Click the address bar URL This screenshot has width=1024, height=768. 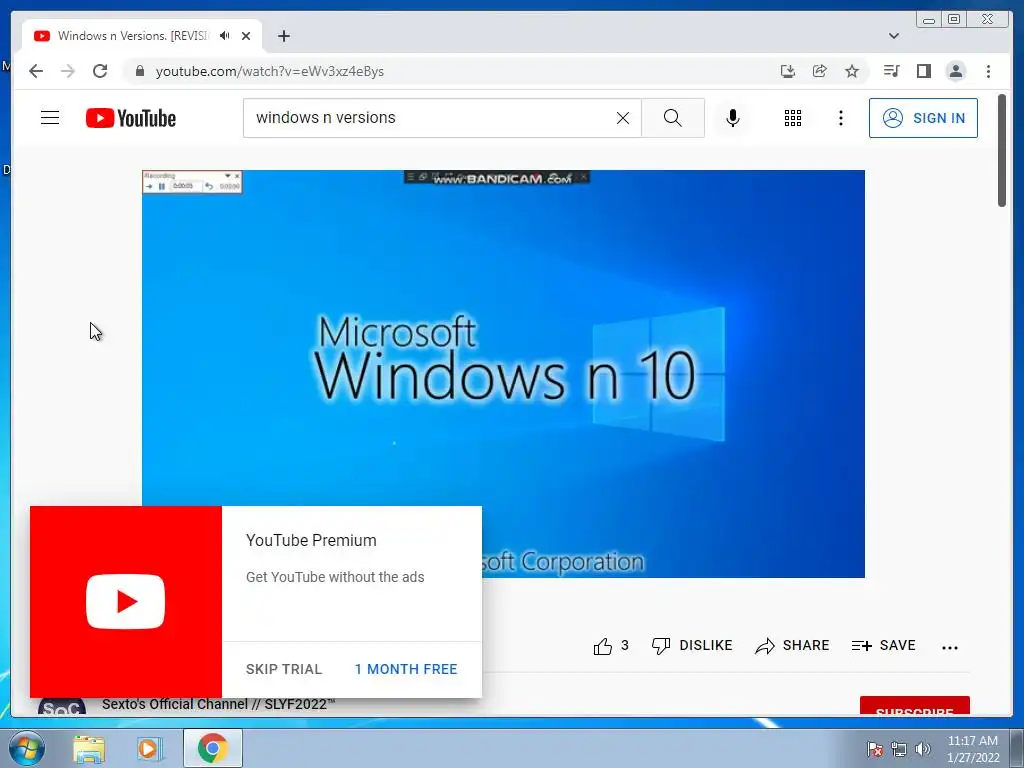[270, 71]
